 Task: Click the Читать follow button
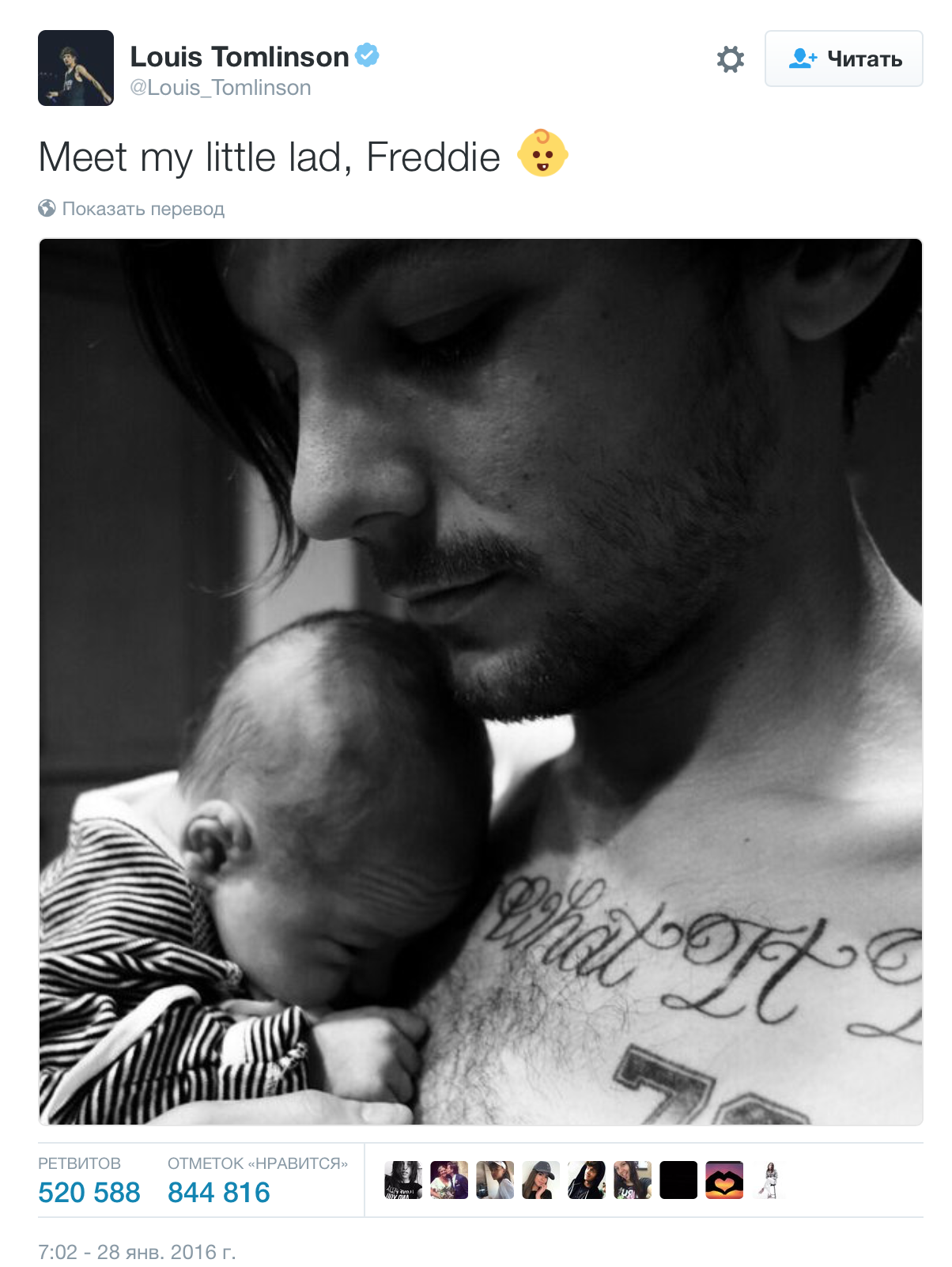coord(844,59)
